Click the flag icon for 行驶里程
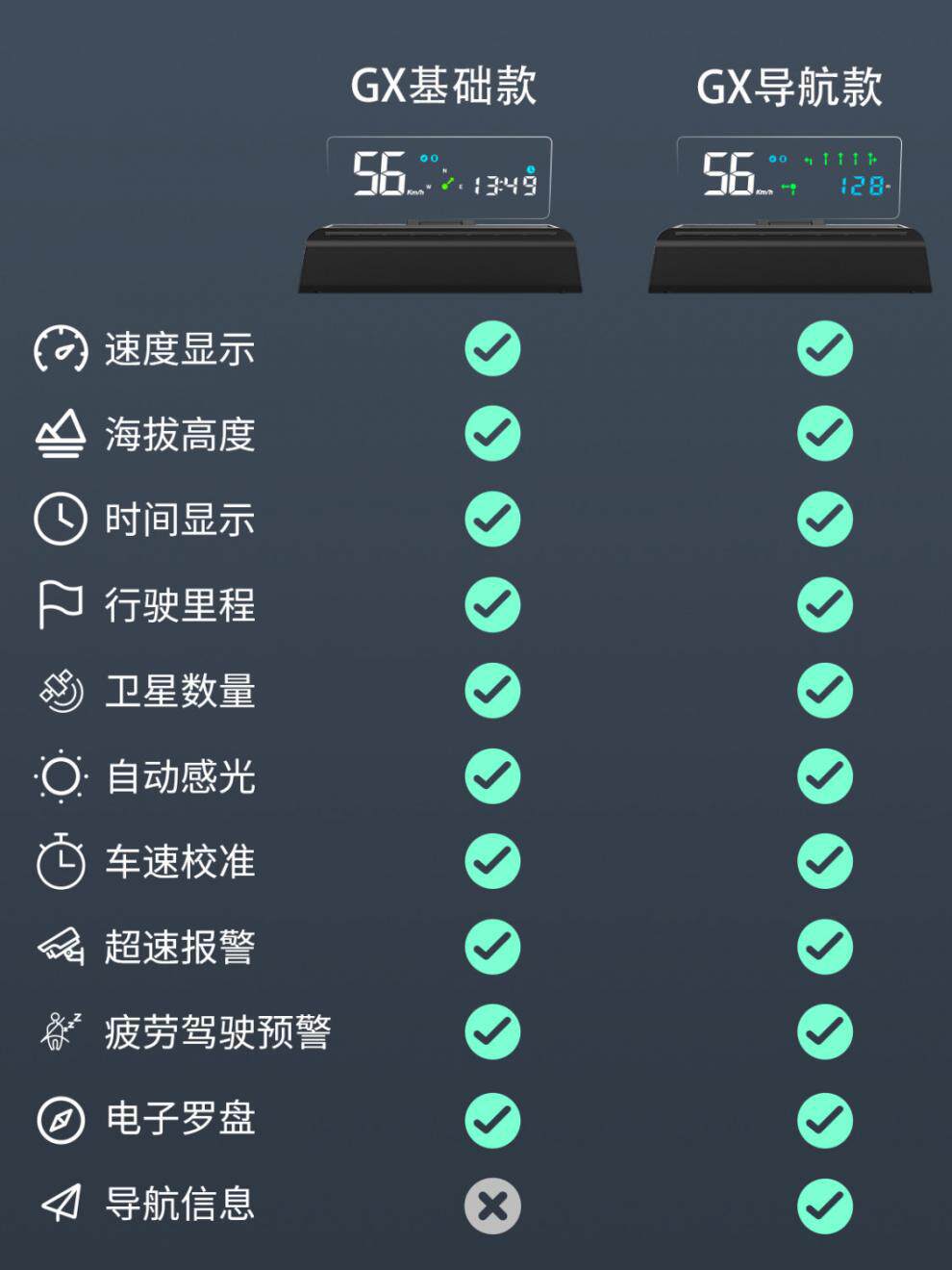This screenshot has height=1270, width=952. tap(61, 604)
